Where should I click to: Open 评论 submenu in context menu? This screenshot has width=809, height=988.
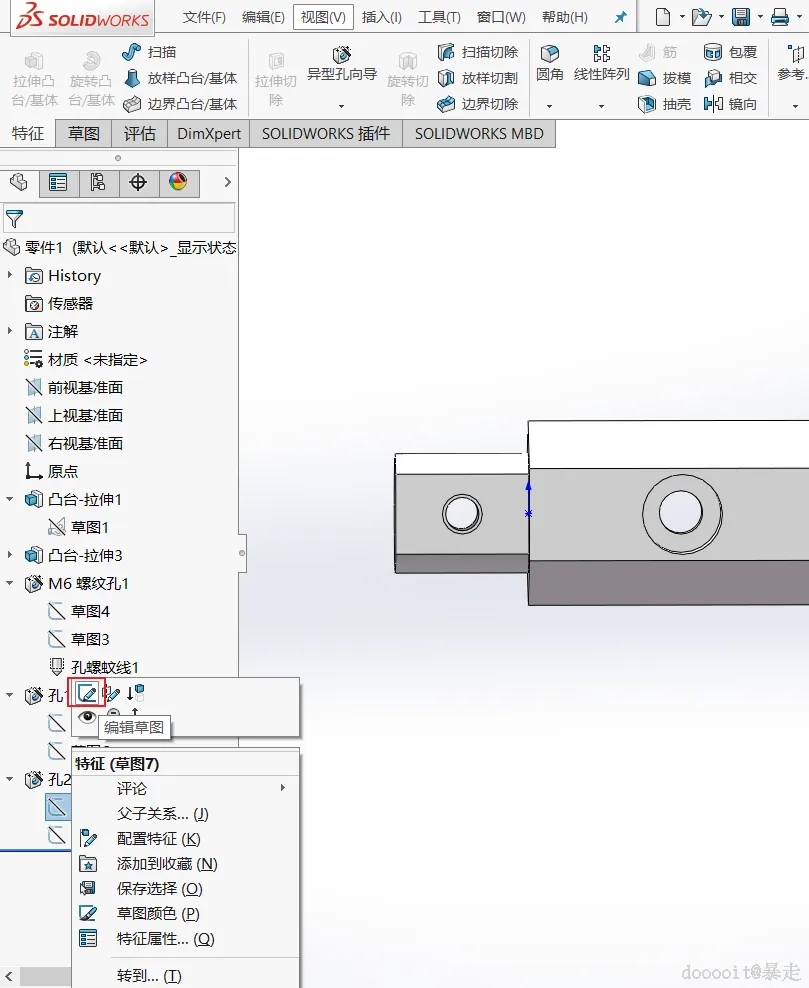(185, 788)
